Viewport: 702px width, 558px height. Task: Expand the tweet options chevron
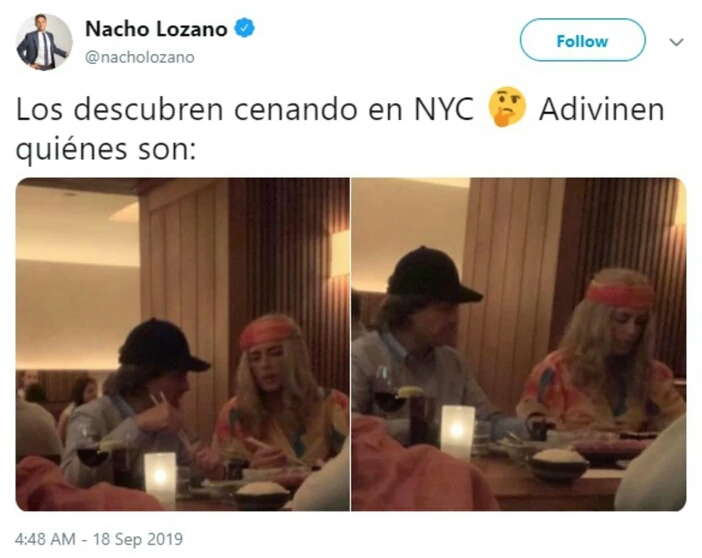click(676, 42)
